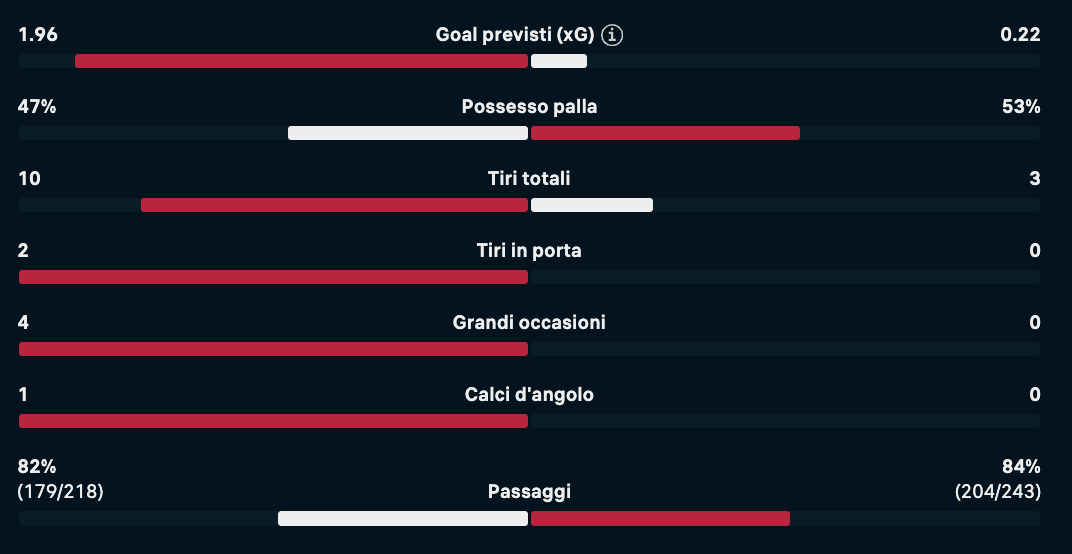Click the red 53% possession bar
1072x554 pixels.
pyautogui.click(x=665, y=133)
